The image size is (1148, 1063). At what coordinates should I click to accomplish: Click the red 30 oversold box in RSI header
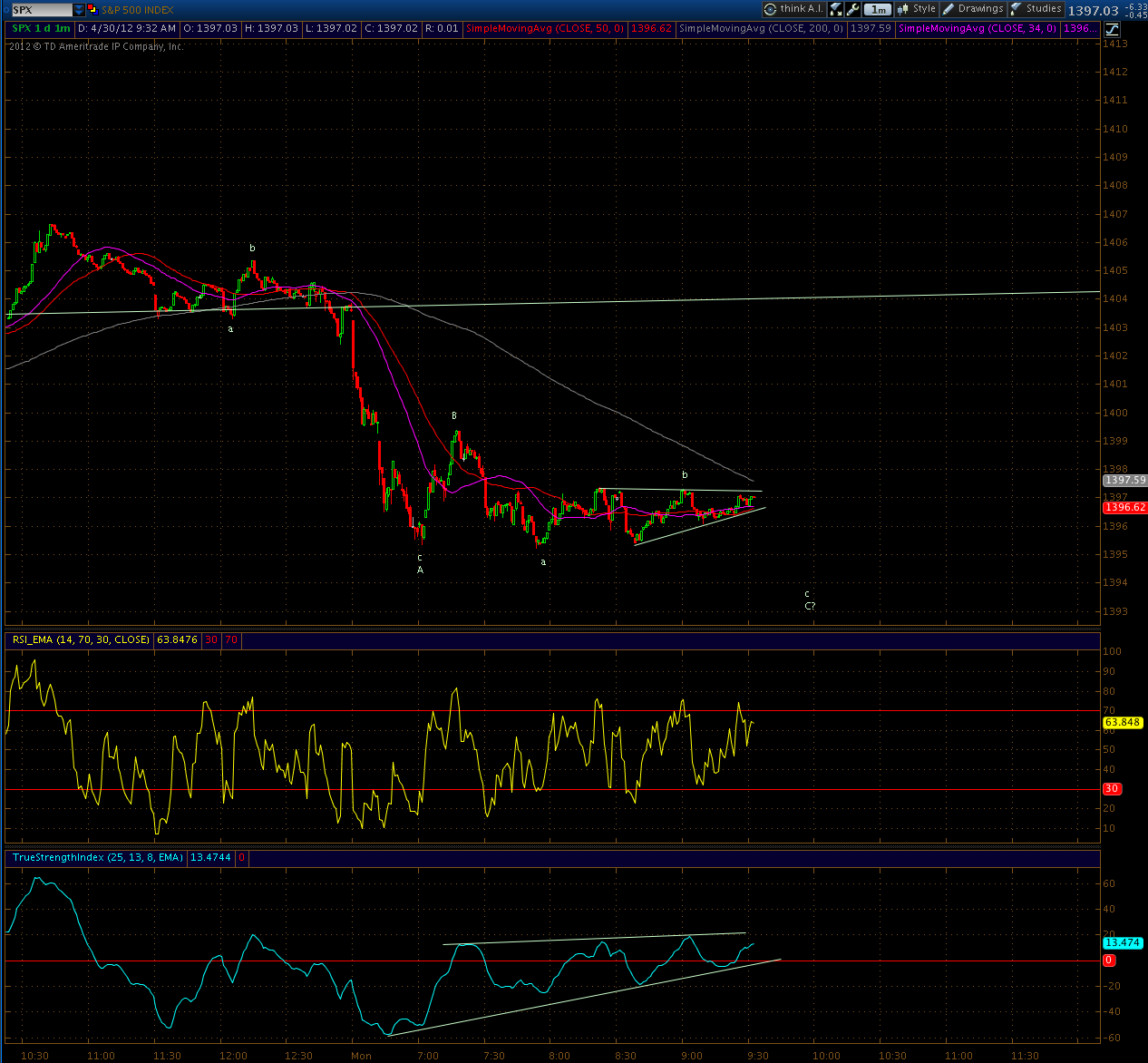pos(211,639)
